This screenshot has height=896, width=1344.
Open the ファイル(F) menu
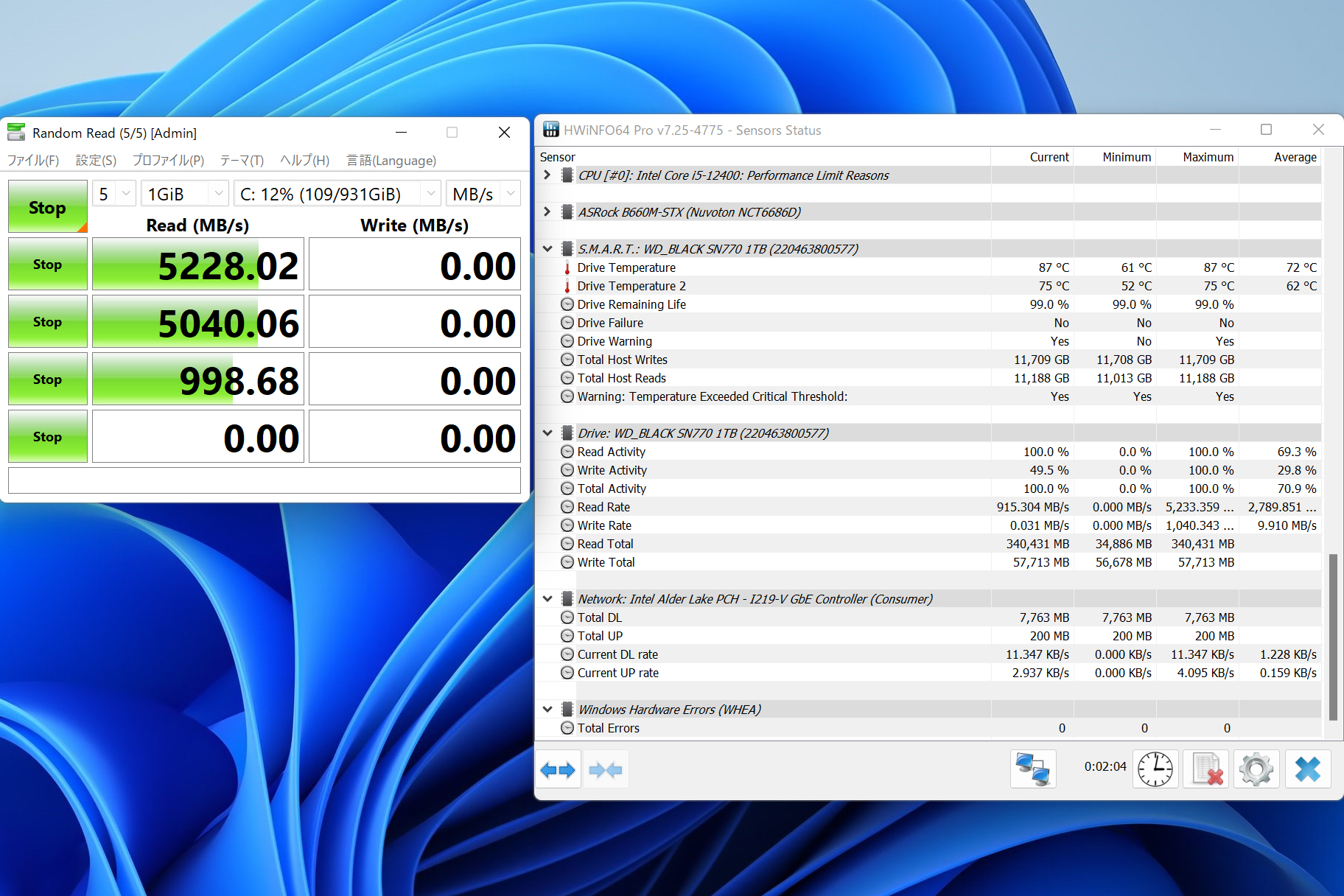pyautogui.click(x=33, y=161)
